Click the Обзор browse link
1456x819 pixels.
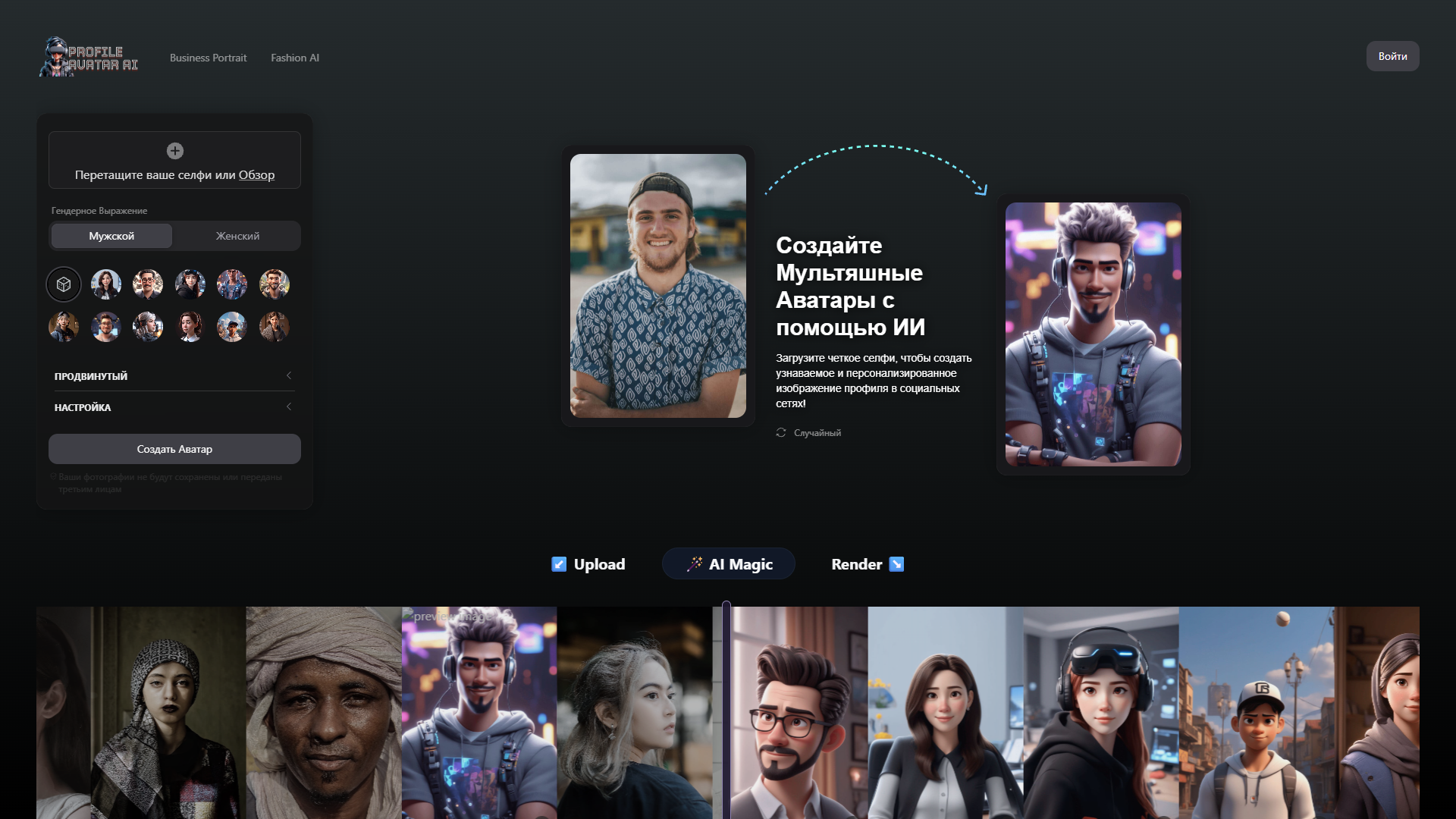point(256,175)
